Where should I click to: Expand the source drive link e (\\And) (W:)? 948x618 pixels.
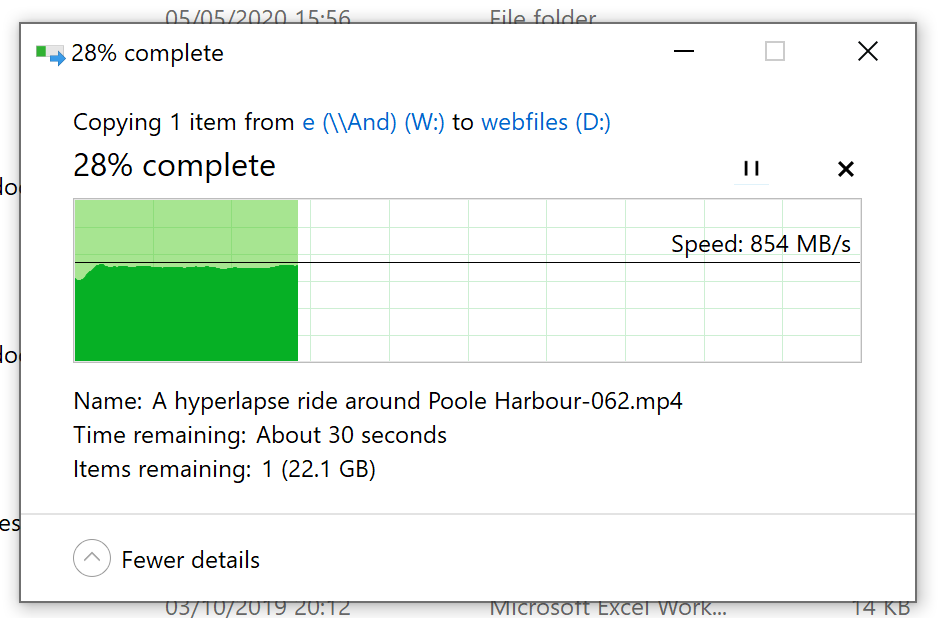pyautogui.click(x=374, y=121)
